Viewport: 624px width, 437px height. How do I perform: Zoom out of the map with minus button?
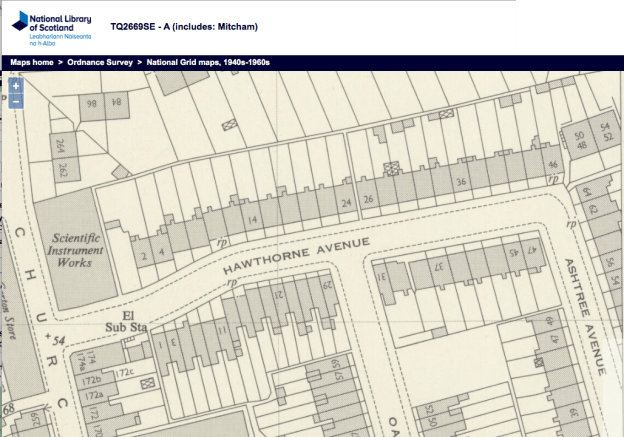pyautogui.click(x=16, y=101)
